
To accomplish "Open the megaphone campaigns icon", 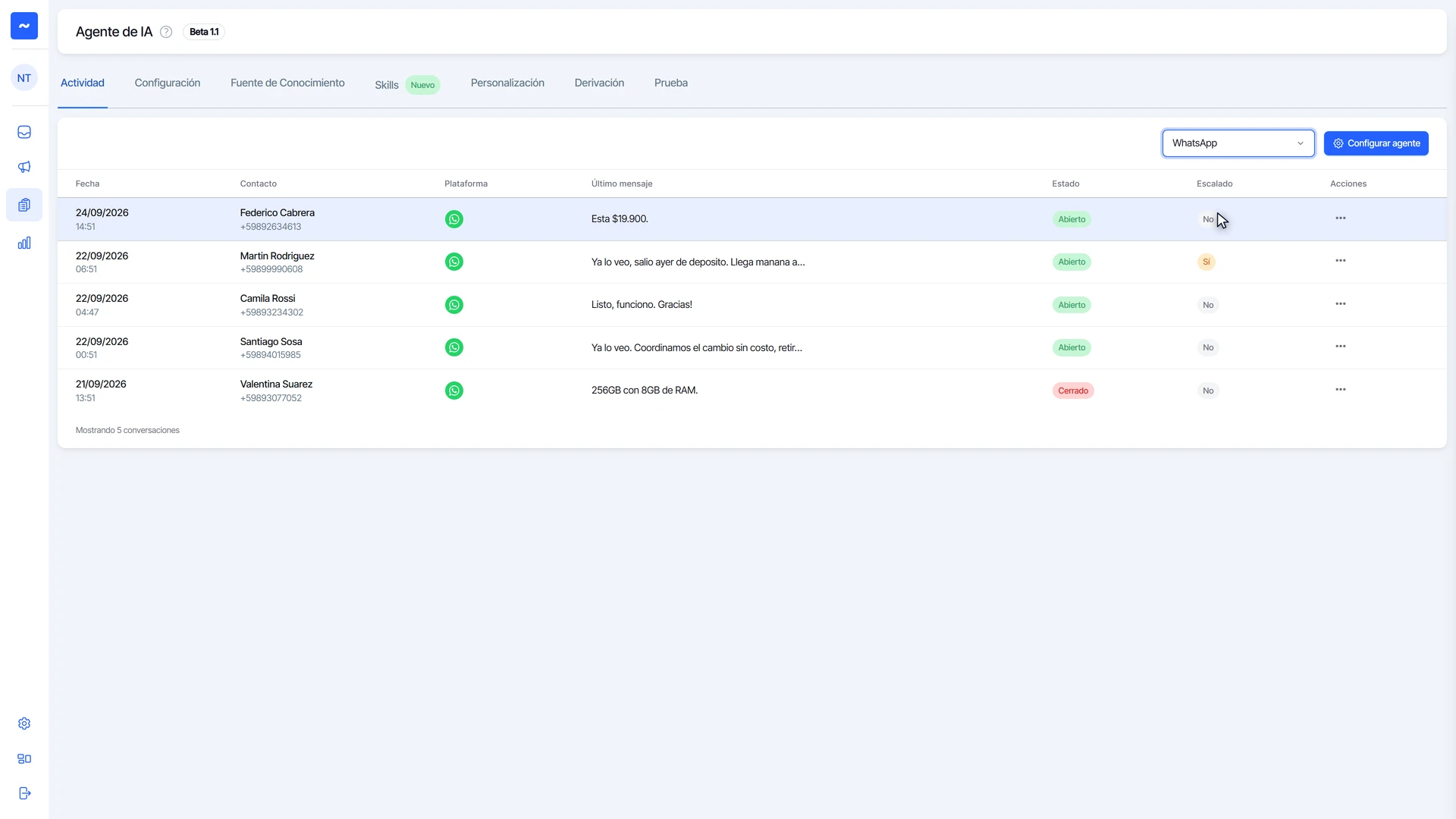I will (24, 167).
